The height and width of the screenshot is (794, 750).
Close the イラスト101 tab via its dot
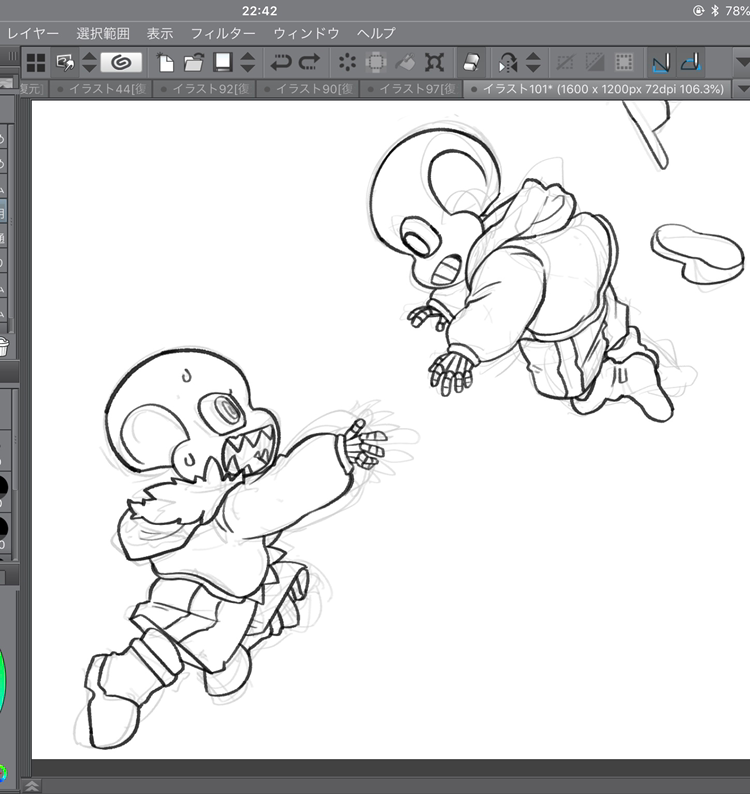[474, 90]
